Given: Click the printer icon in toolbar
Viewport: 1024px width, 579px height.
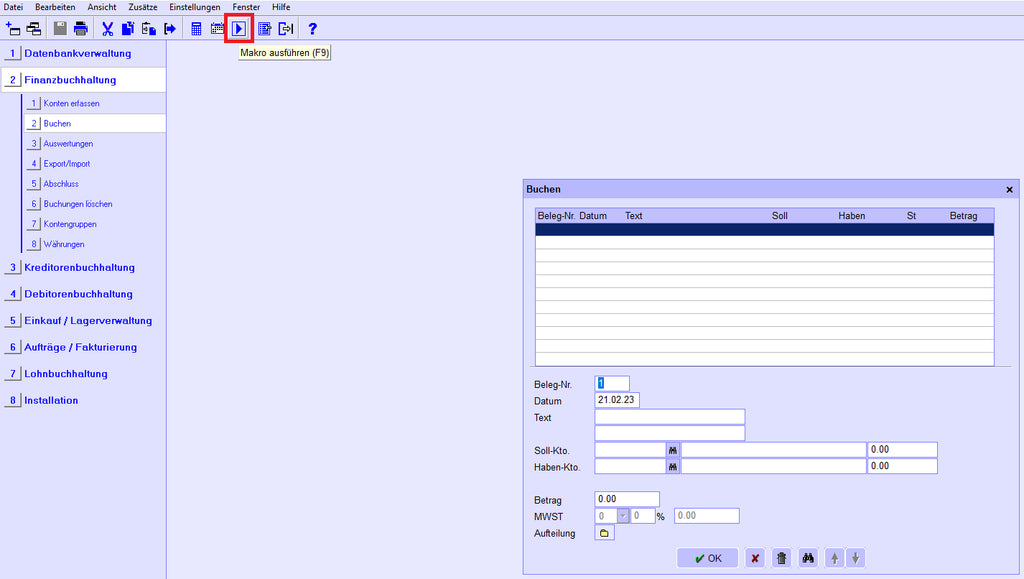Looking at the screenshot, I should (81, 29).
